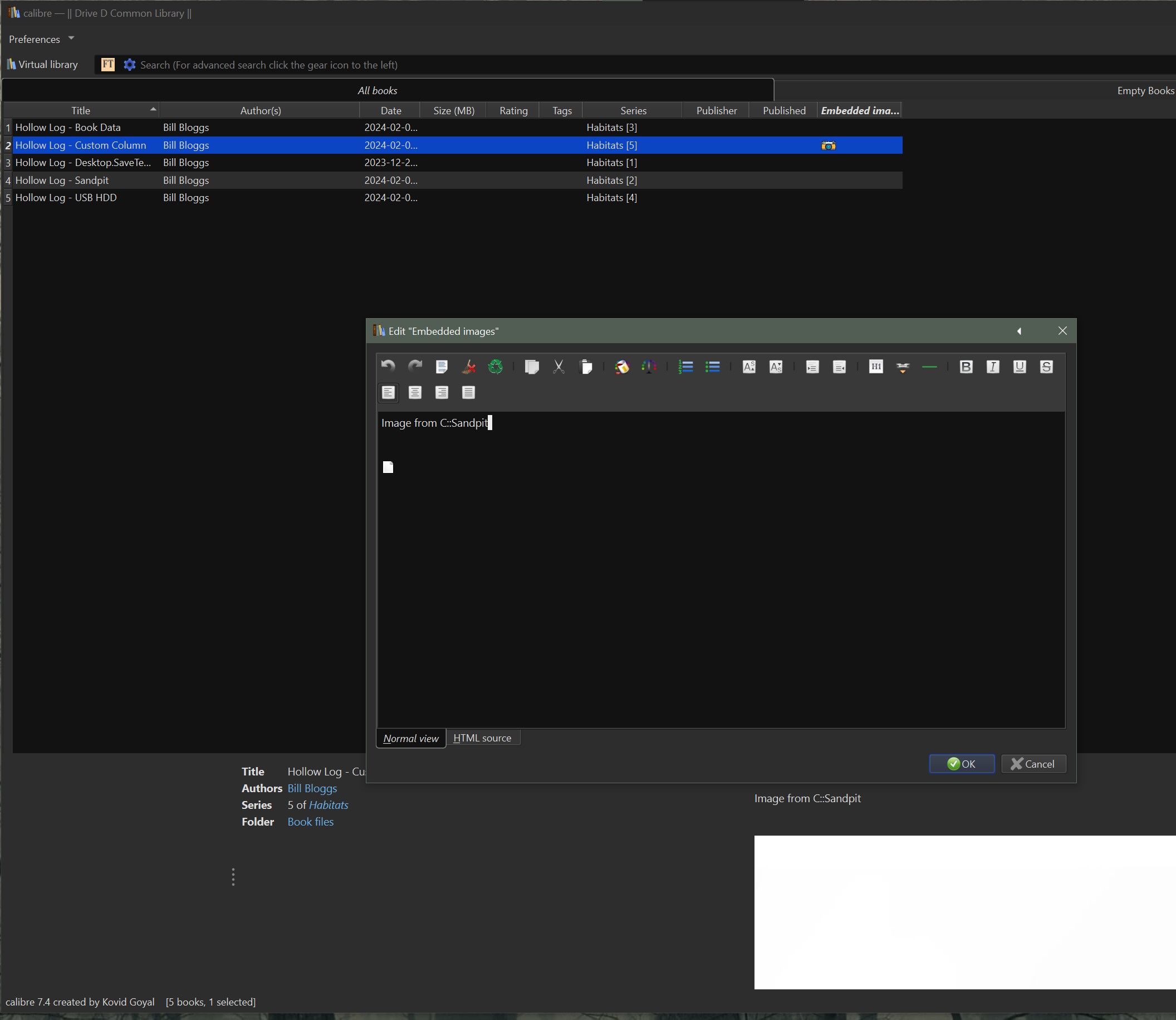The width and height of the screenshot is (1176, 1020).
Task: Open the Virtual library menu
Action: click(x=42, y=64)
